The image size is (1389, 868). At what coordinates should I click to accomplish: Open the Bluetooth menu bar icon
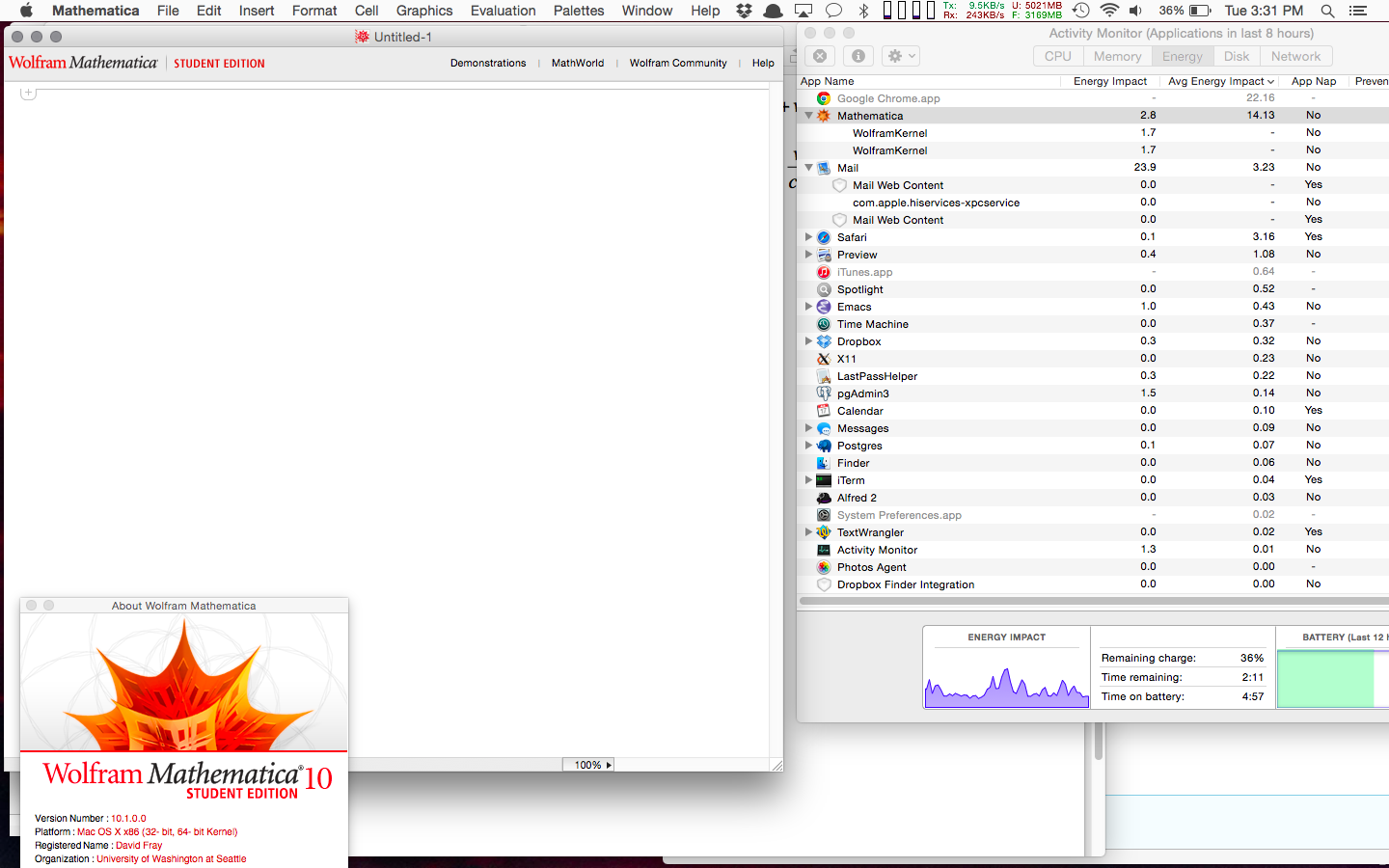coord(864,11)
